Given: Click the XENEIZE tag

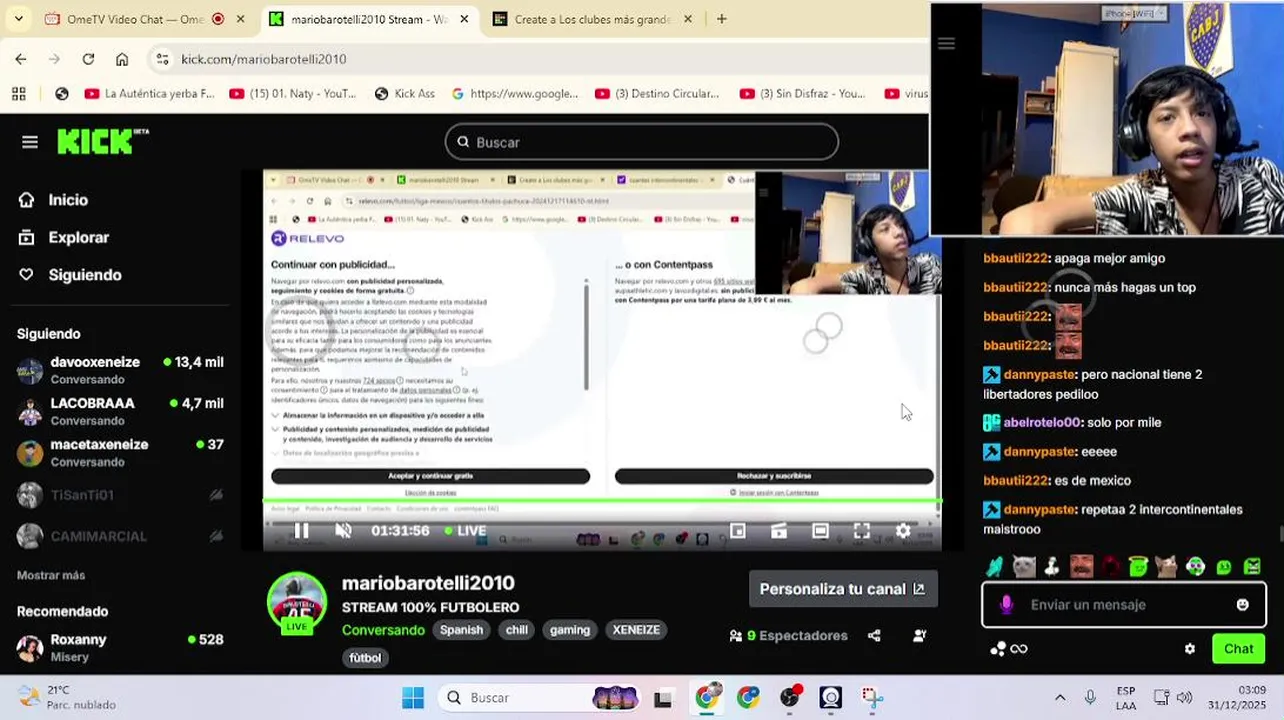Looking at the screenshot, I should tap(636, 630).
